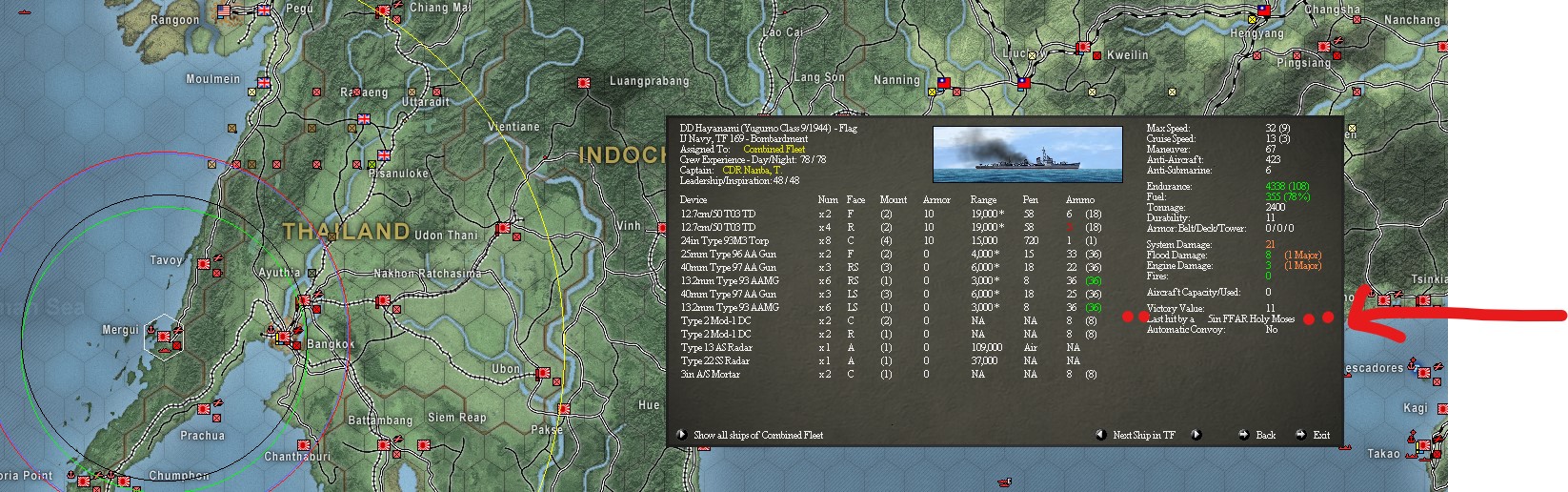The height and width of the screenshot is (492, 1568).
Task: Select the British flag unit at Raheng
Action: [363, 119]
